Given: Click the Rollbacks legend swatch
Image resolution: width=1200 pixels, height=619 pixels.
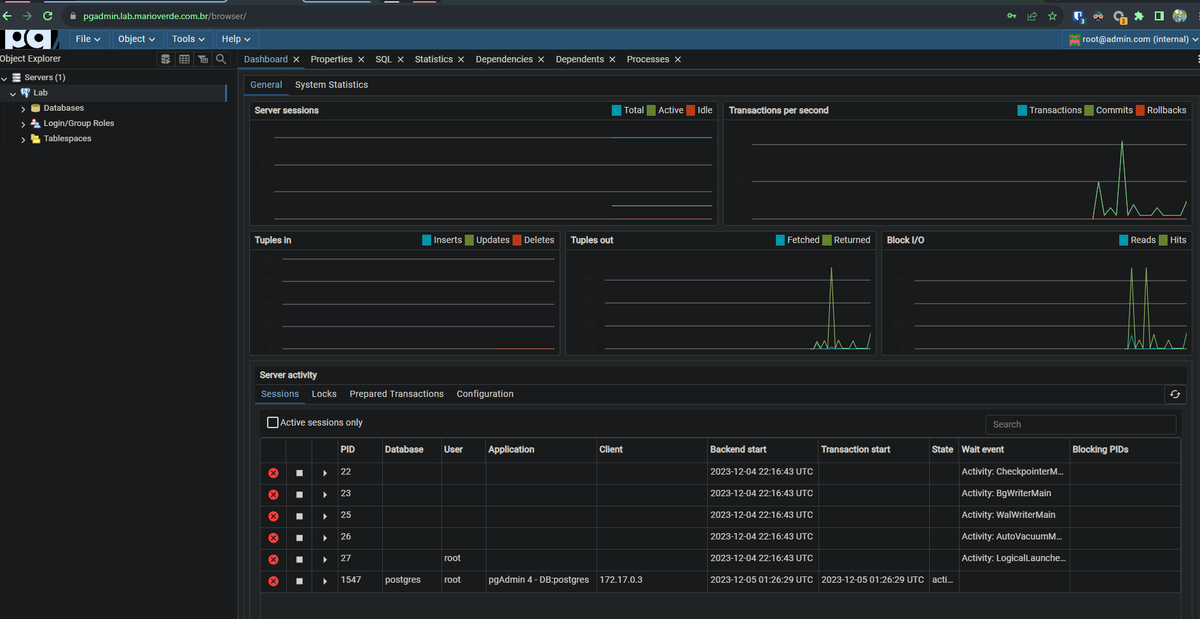Looking at the screenshot, I should [x=1140, y=110].
